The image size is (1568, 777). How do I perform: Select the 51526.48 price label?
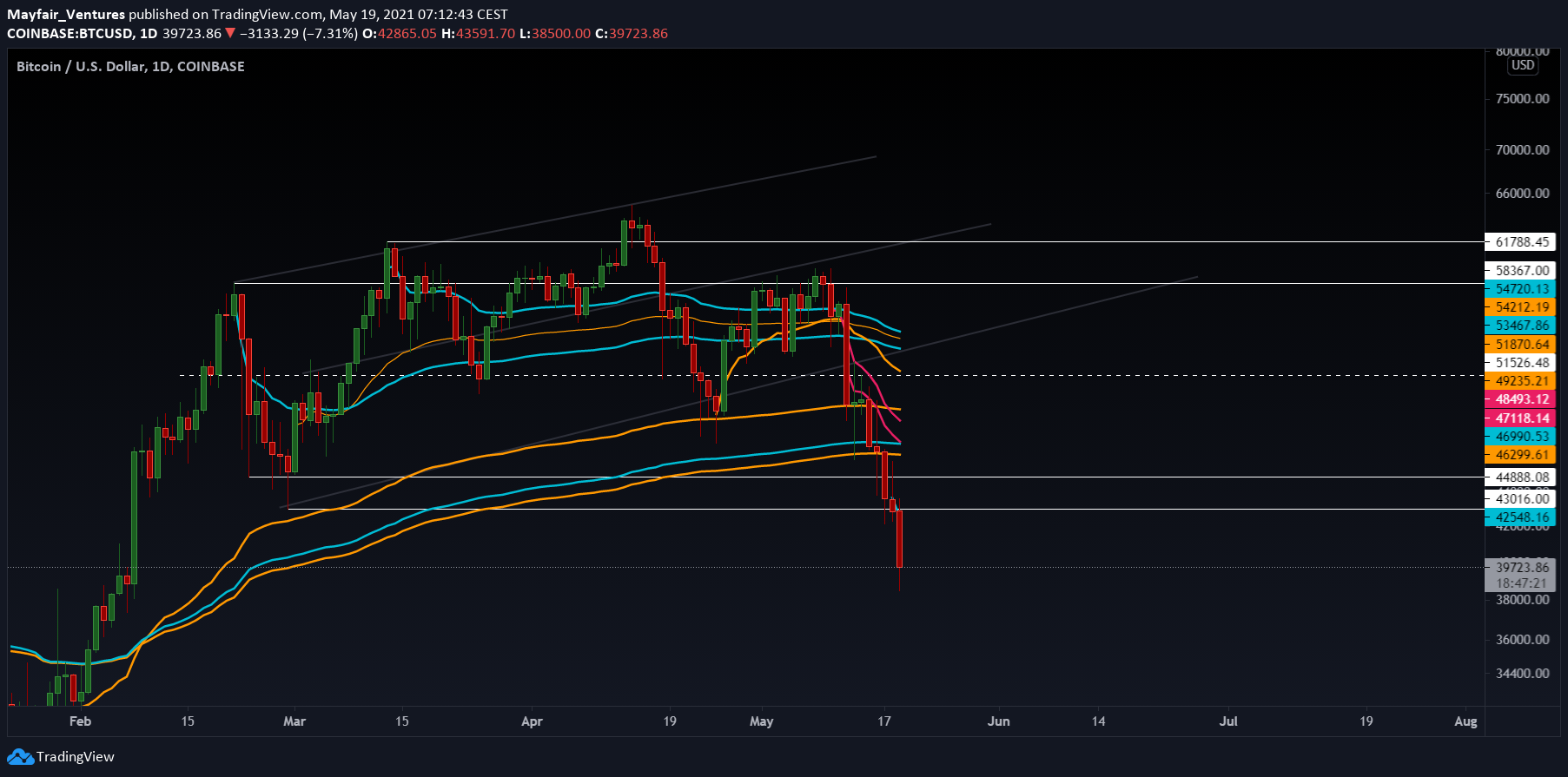[x=1520, y=363]
